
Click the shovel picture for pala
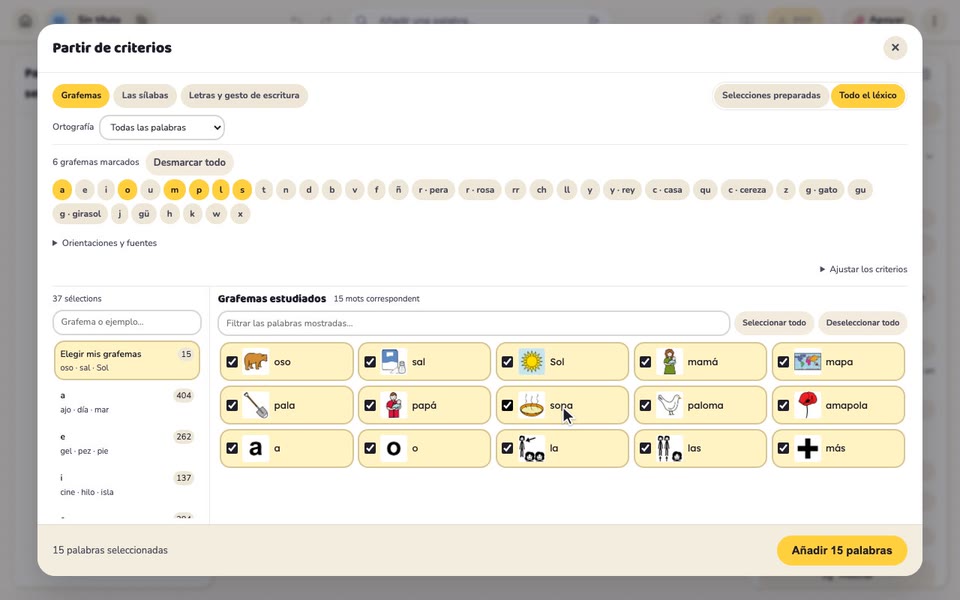coord(255,405)
